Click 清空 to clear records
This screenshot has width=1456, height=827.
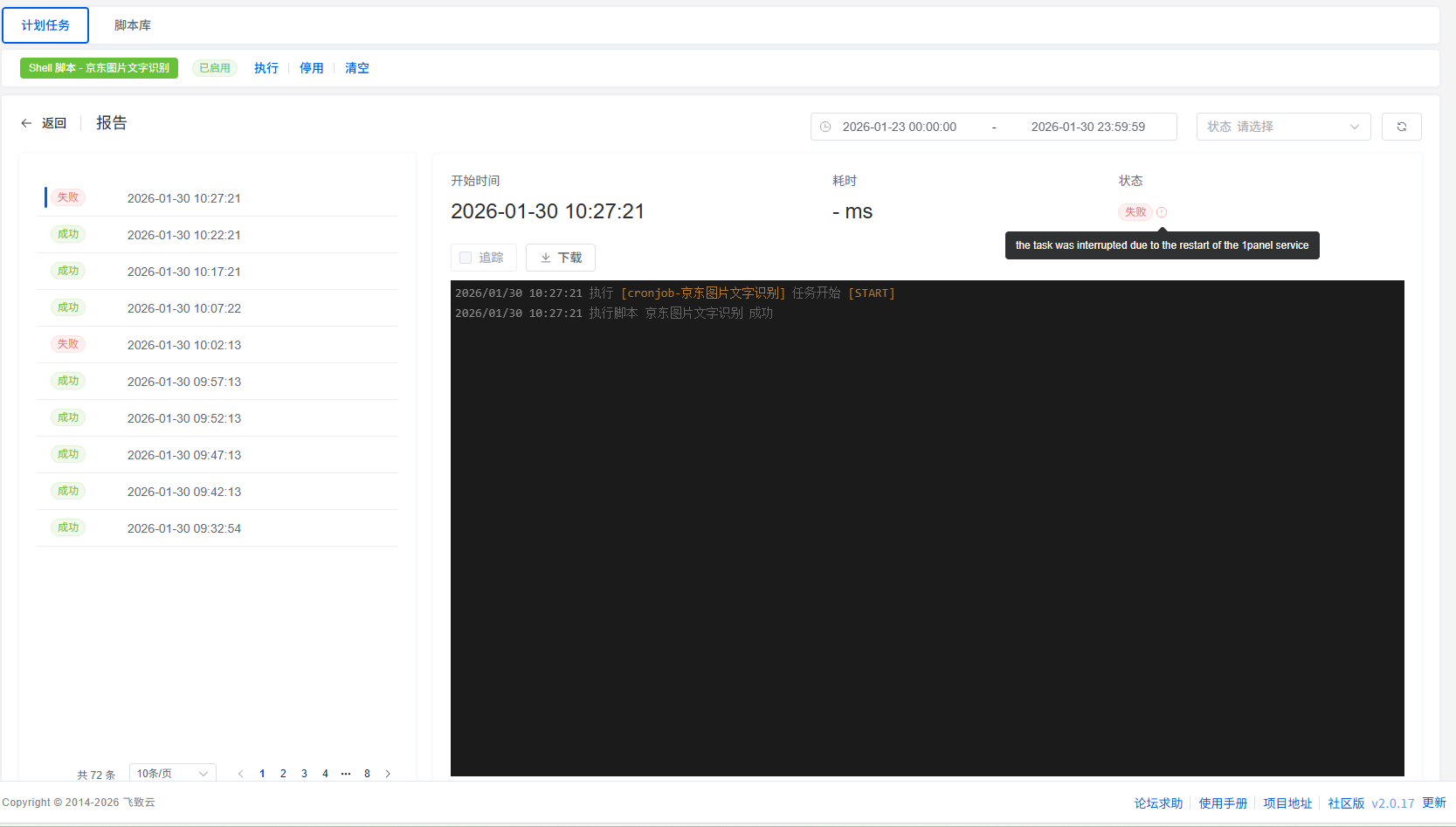click(357, 68)
